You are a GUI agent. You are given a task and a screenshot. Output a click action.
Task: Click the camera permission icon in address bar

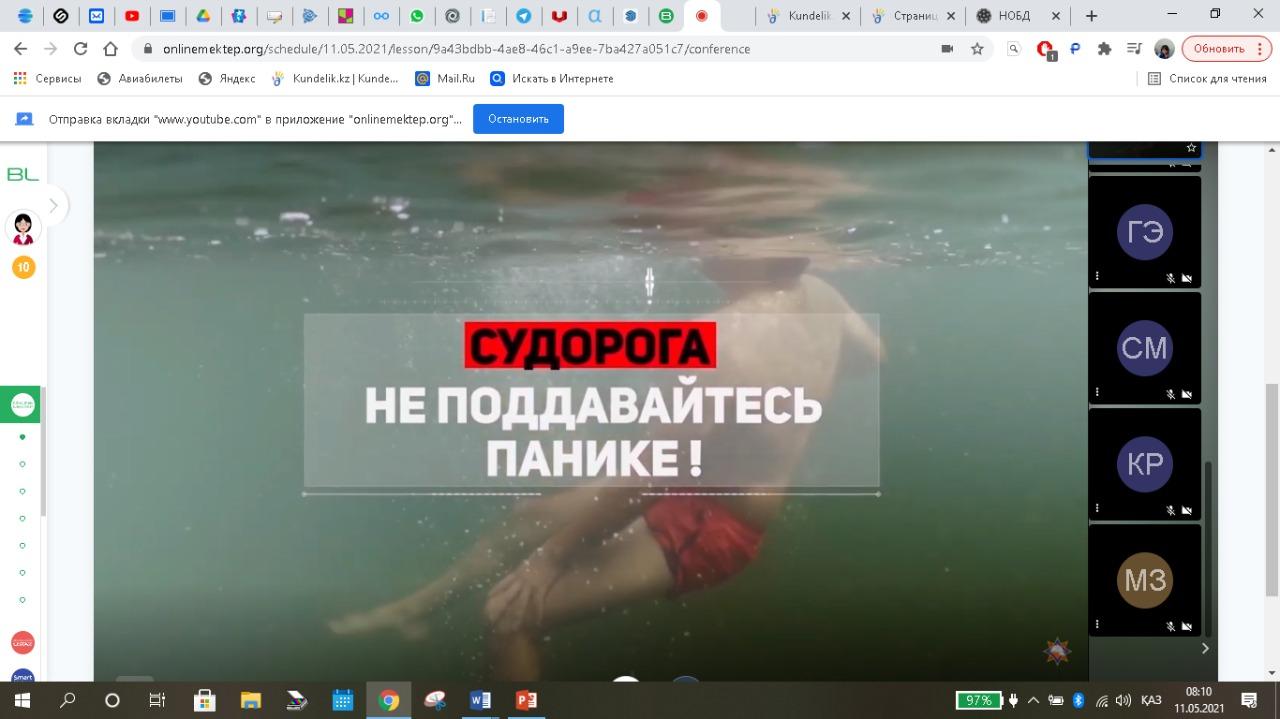click(x=947, y=48)
